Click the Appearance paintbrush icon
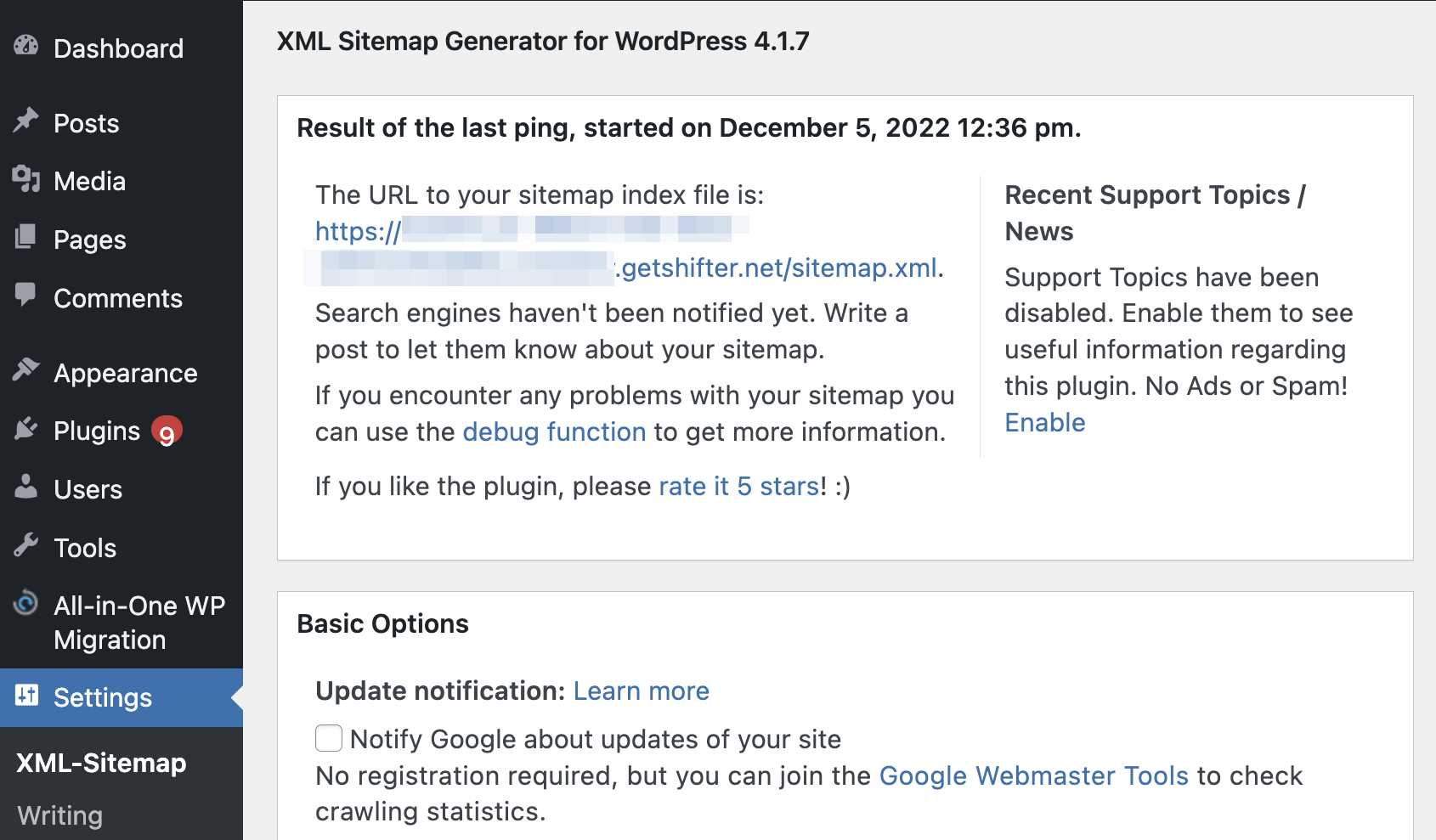This screenshot has height=840, width=1436. pyautogui.click(x=26, y=369)
